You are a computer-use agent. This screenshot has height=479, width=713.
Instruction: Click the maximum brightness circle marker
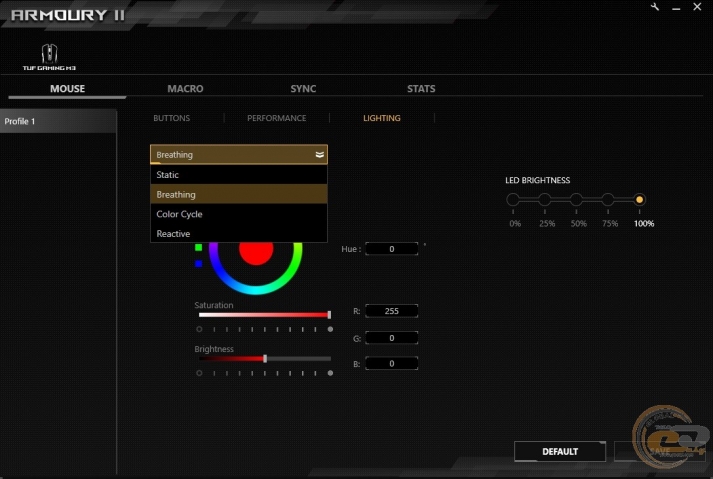coord(330,373)
